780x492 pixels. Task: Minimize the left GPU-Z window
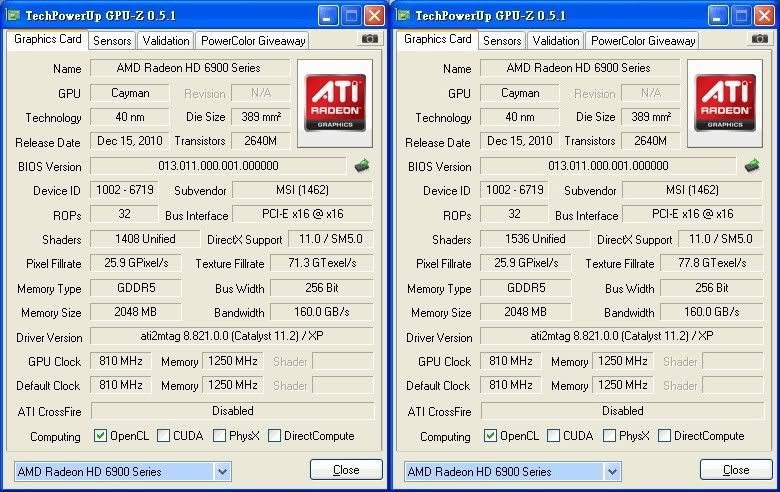327,16
